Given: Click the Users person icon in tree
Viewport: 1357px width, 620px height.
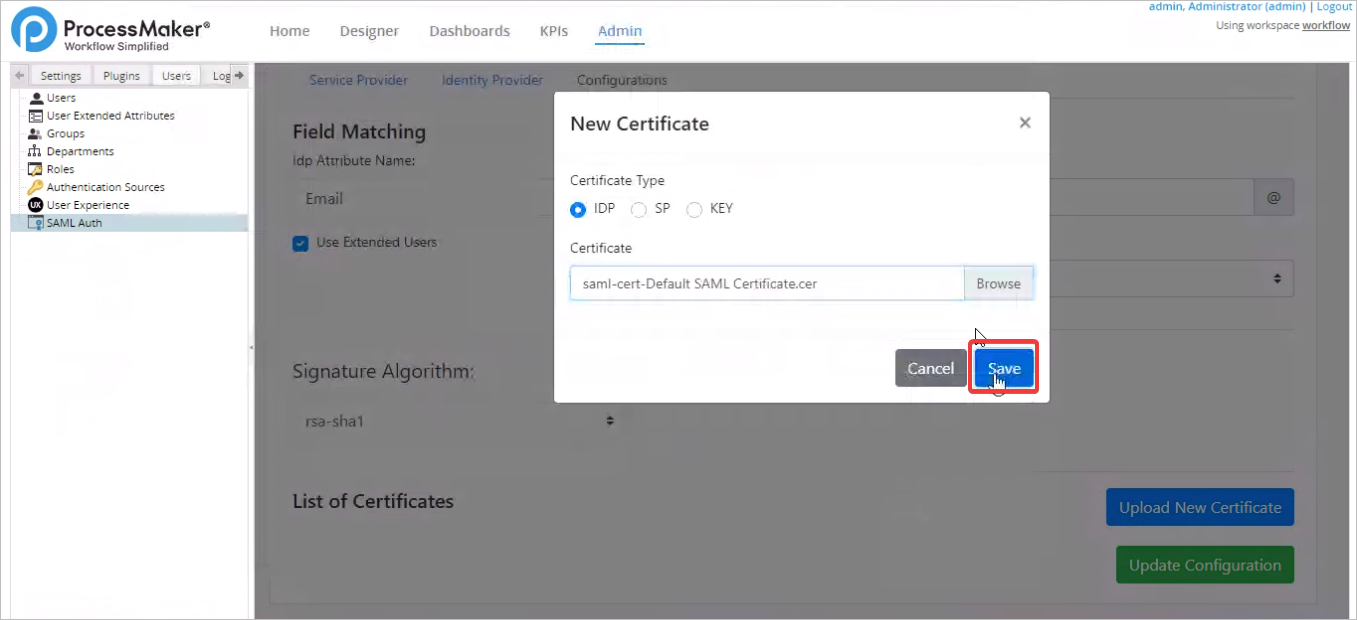Looking at the screenshot, I should click(36, 98).
